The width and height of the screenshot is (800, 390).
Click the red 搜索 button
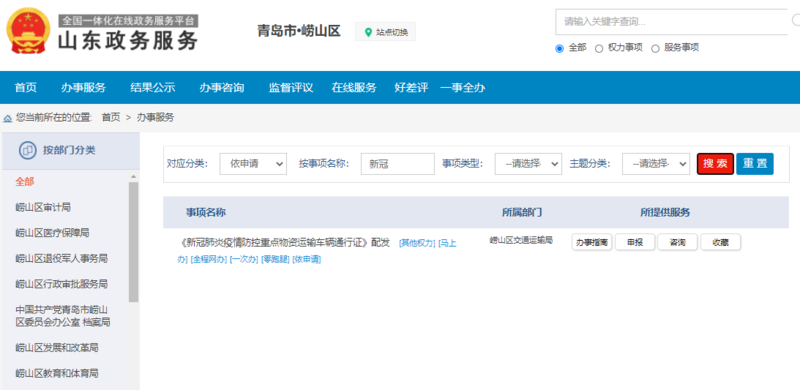pyautogui.click(x=715, y=164)
